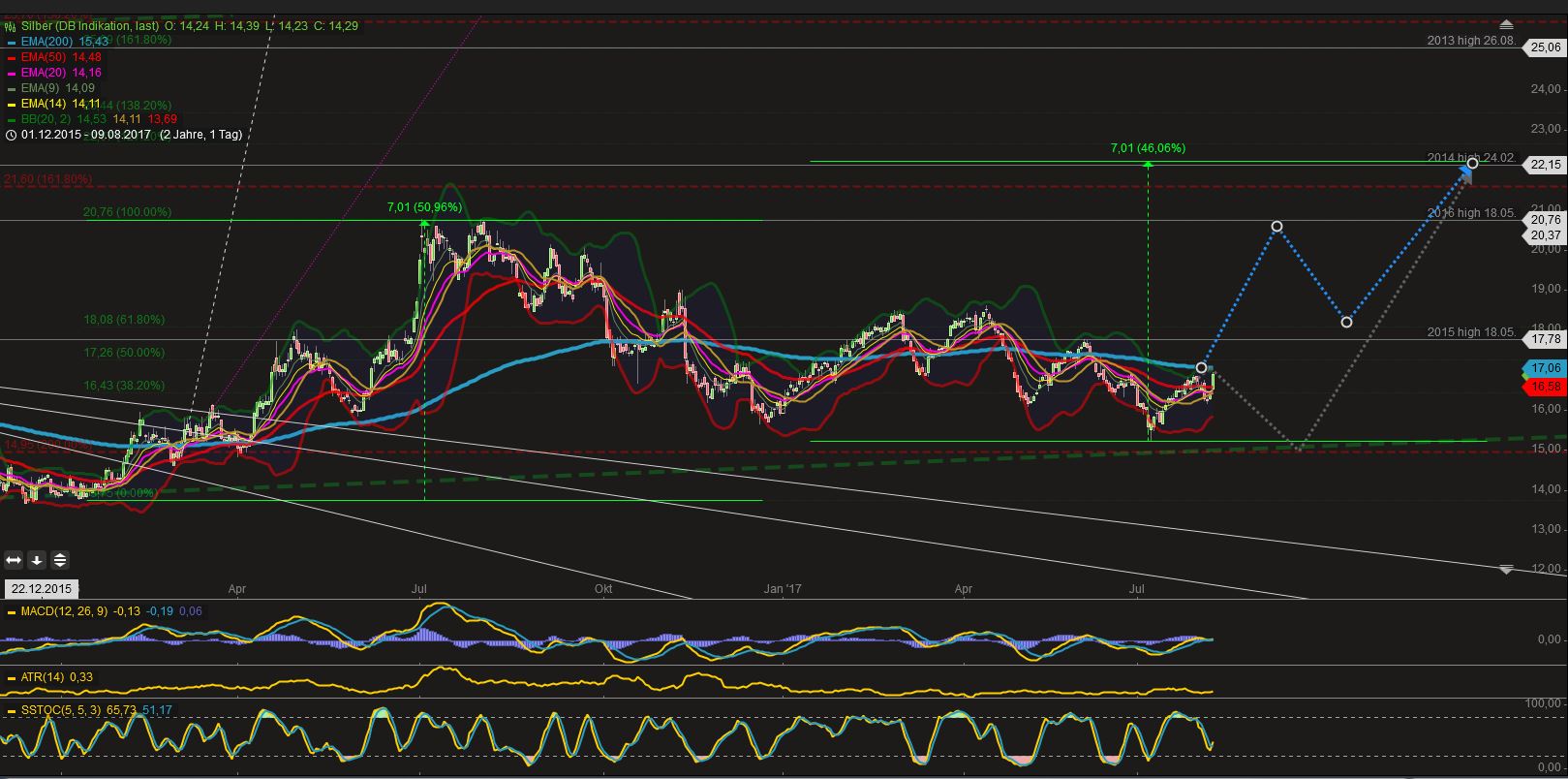
Task: Select the MACD(12, 26, 9) indicator label
Action: 65,611
